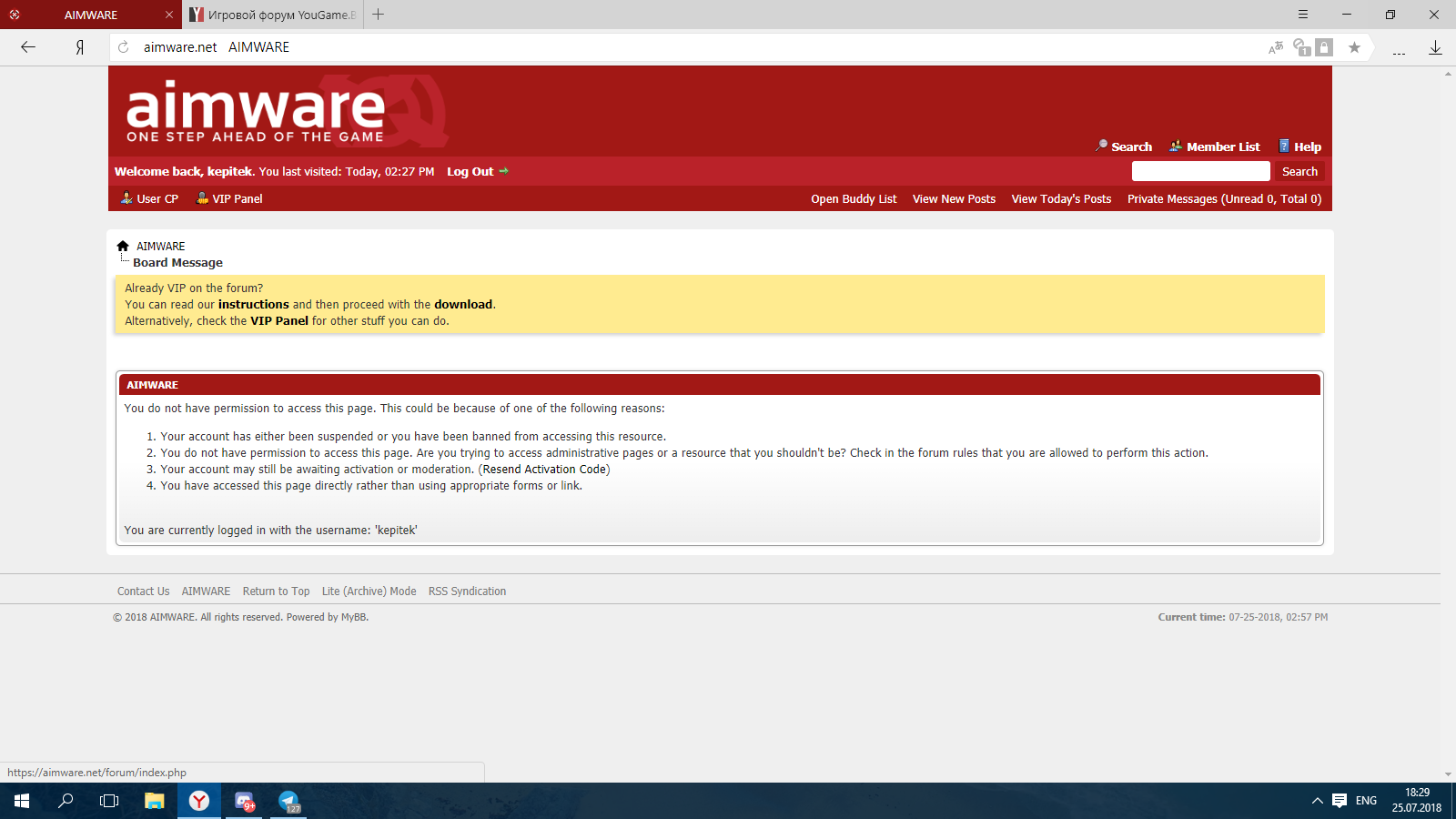The width and height of the screenshot is (1456, 819).
Task: Open Contact Us footer link
Action: coord(143,591)
